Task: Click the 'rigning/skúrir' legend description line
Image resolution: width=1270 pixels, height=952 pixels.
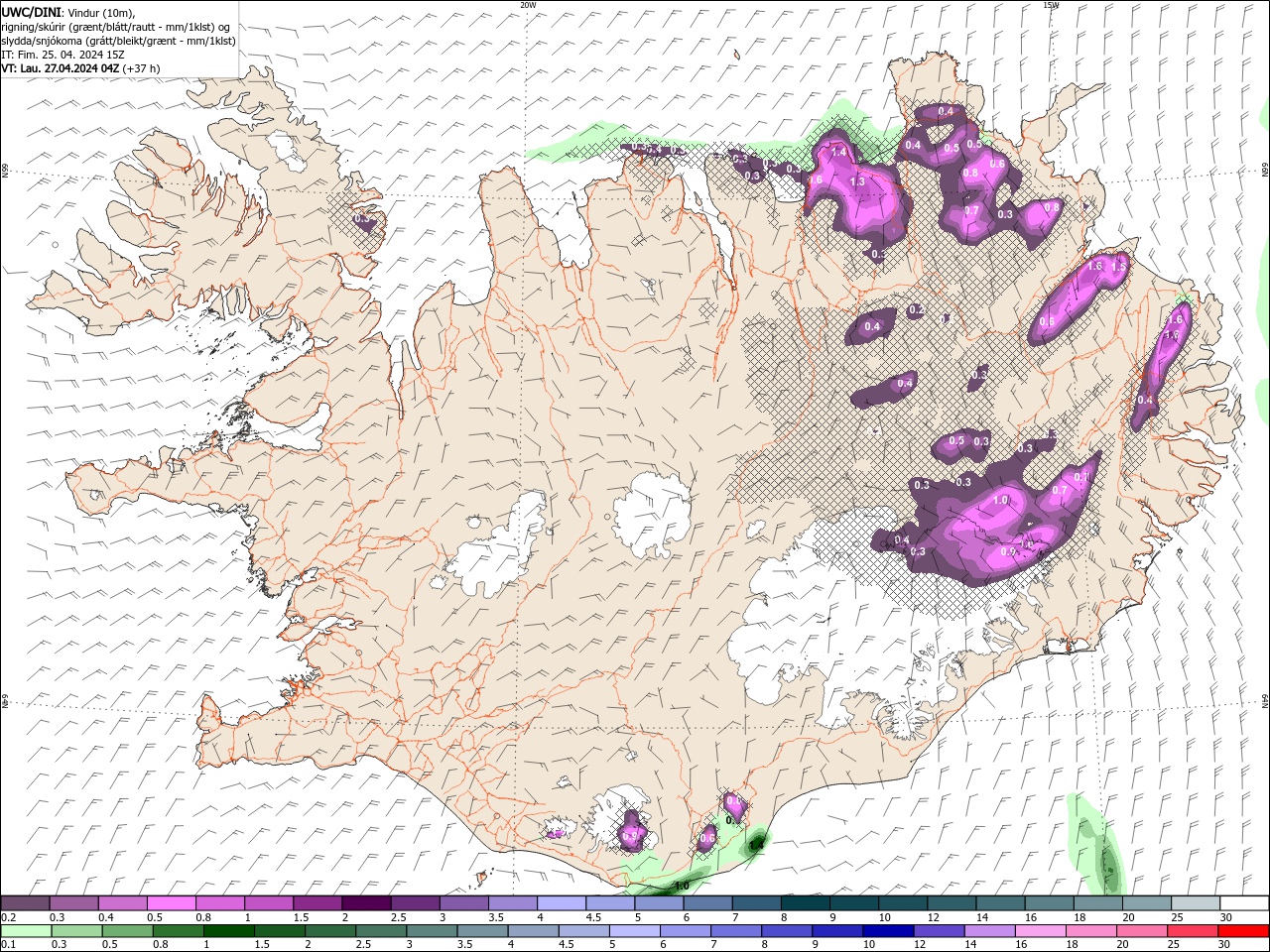Action: pos(116,27)
